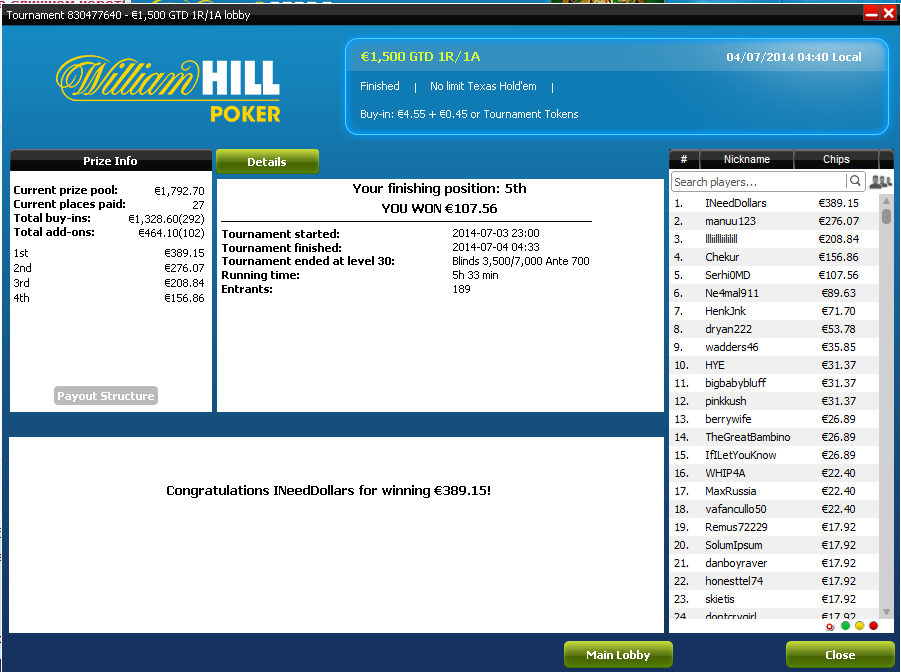Open the Payout Structure button

click(106, 395)
